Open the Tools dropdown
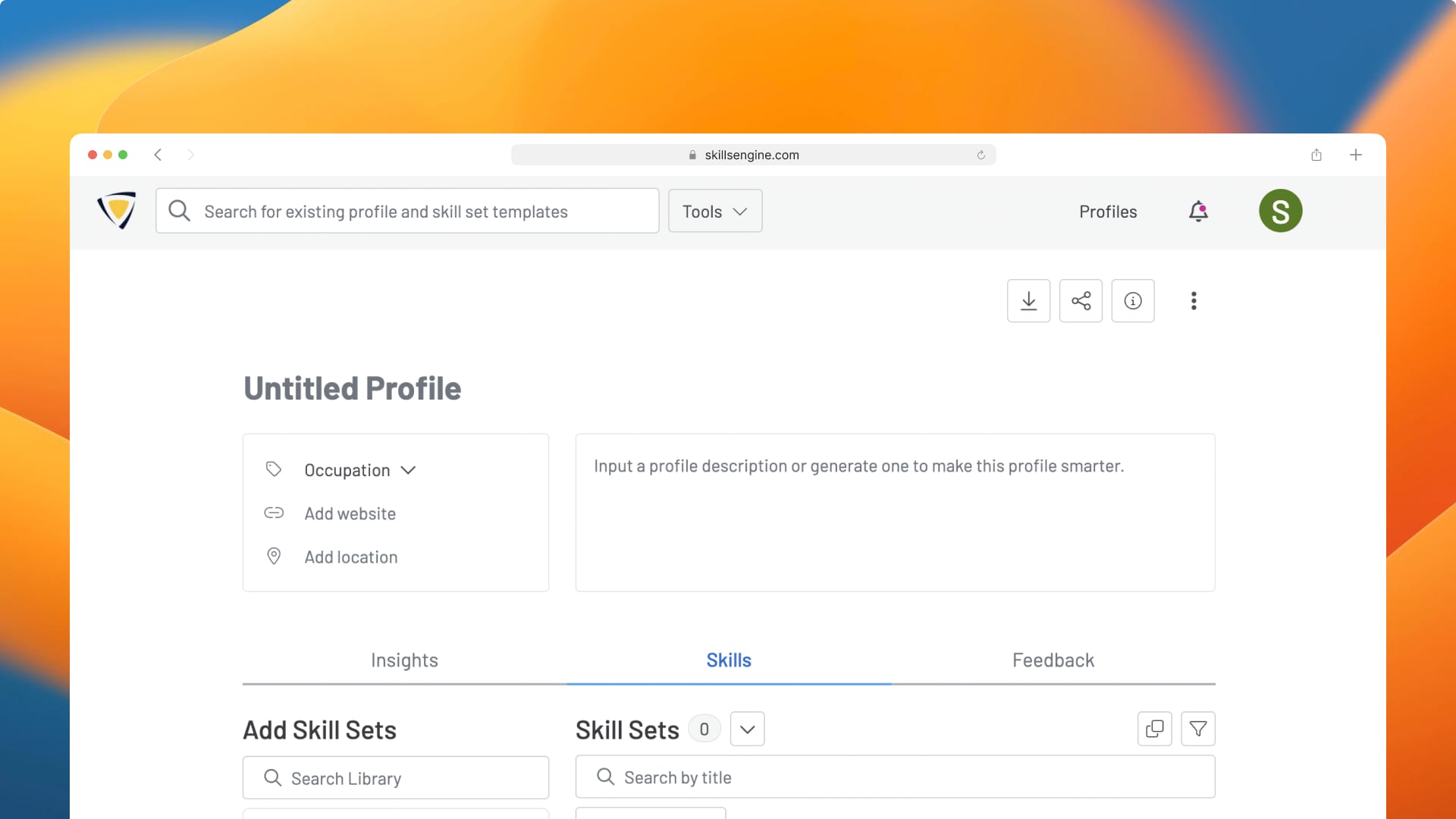 pyautogui.click(x=714, y=211)
